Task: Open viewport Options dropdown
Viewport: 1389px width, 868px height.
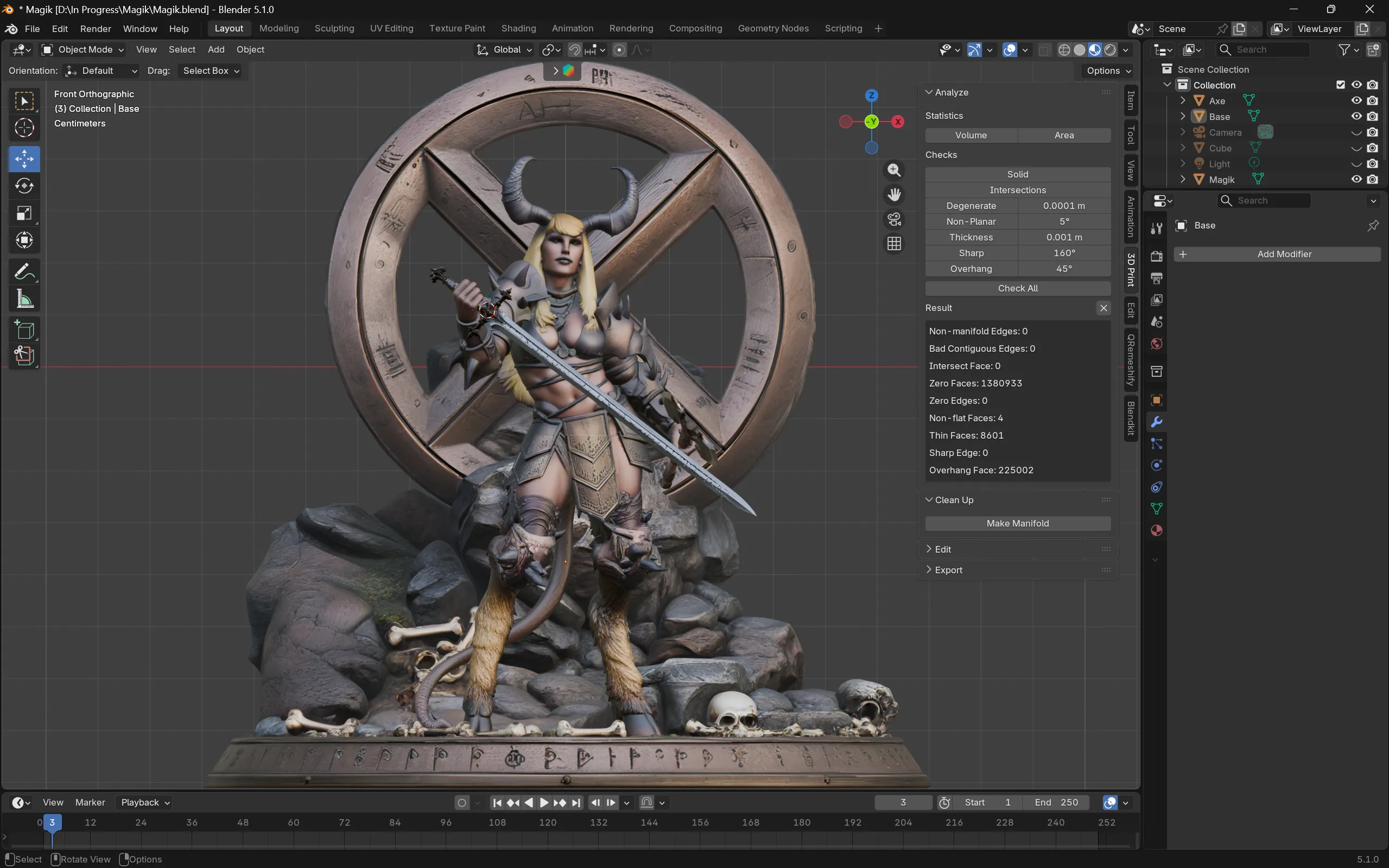Action: point(1108,71)
